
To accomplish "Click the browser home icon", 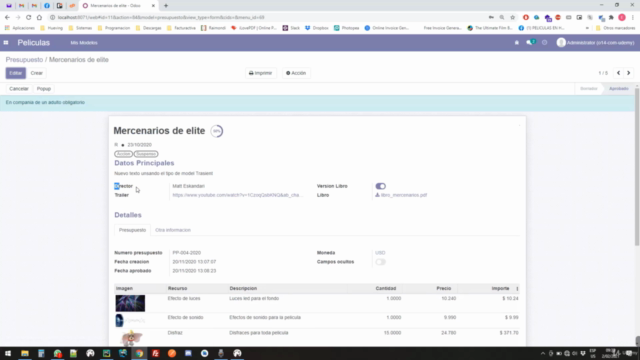I will [39, 17].
